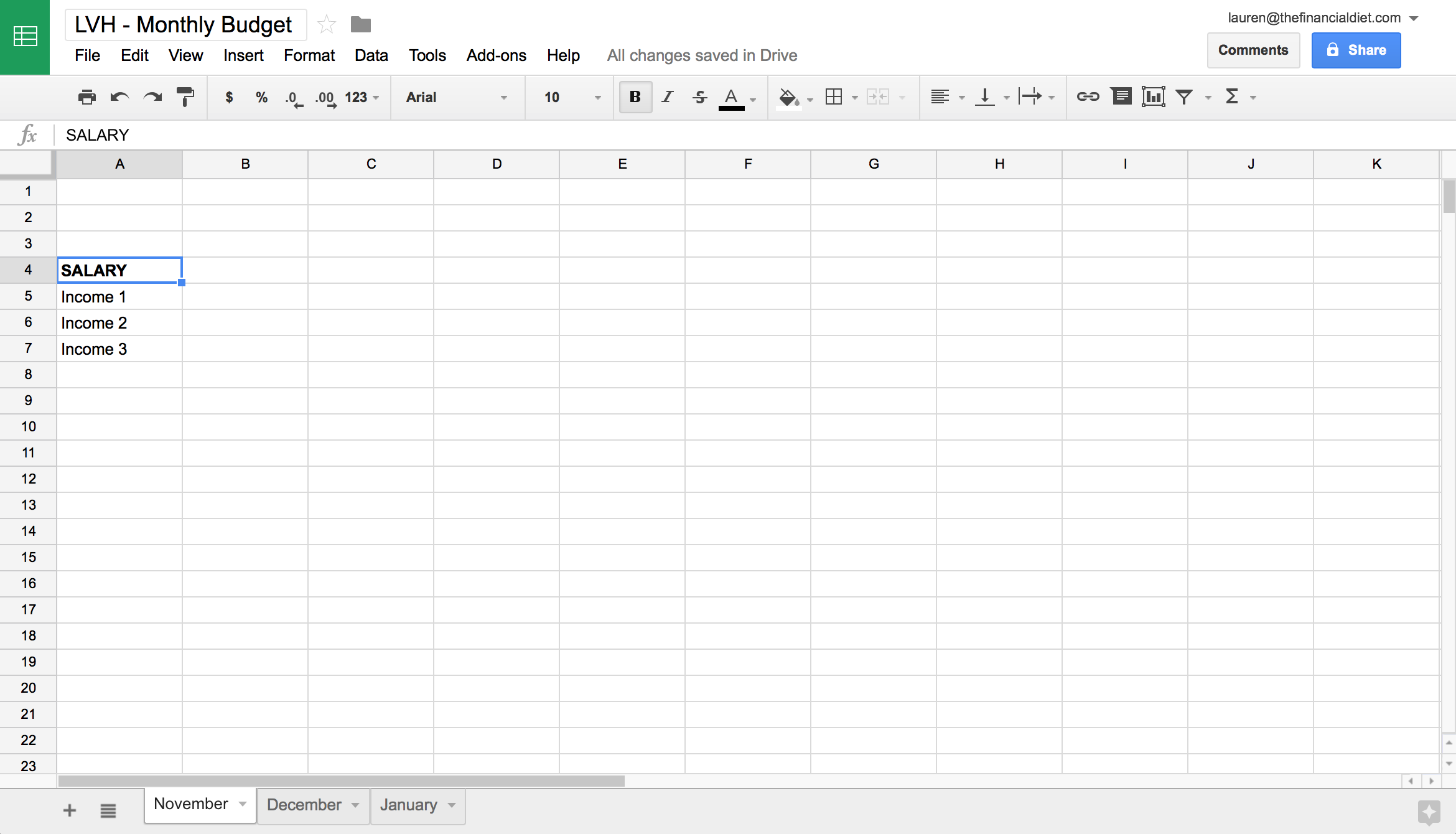Viewport: 1456px width, 834px height.
Task: Click the Comments button
Action: 1254,50
